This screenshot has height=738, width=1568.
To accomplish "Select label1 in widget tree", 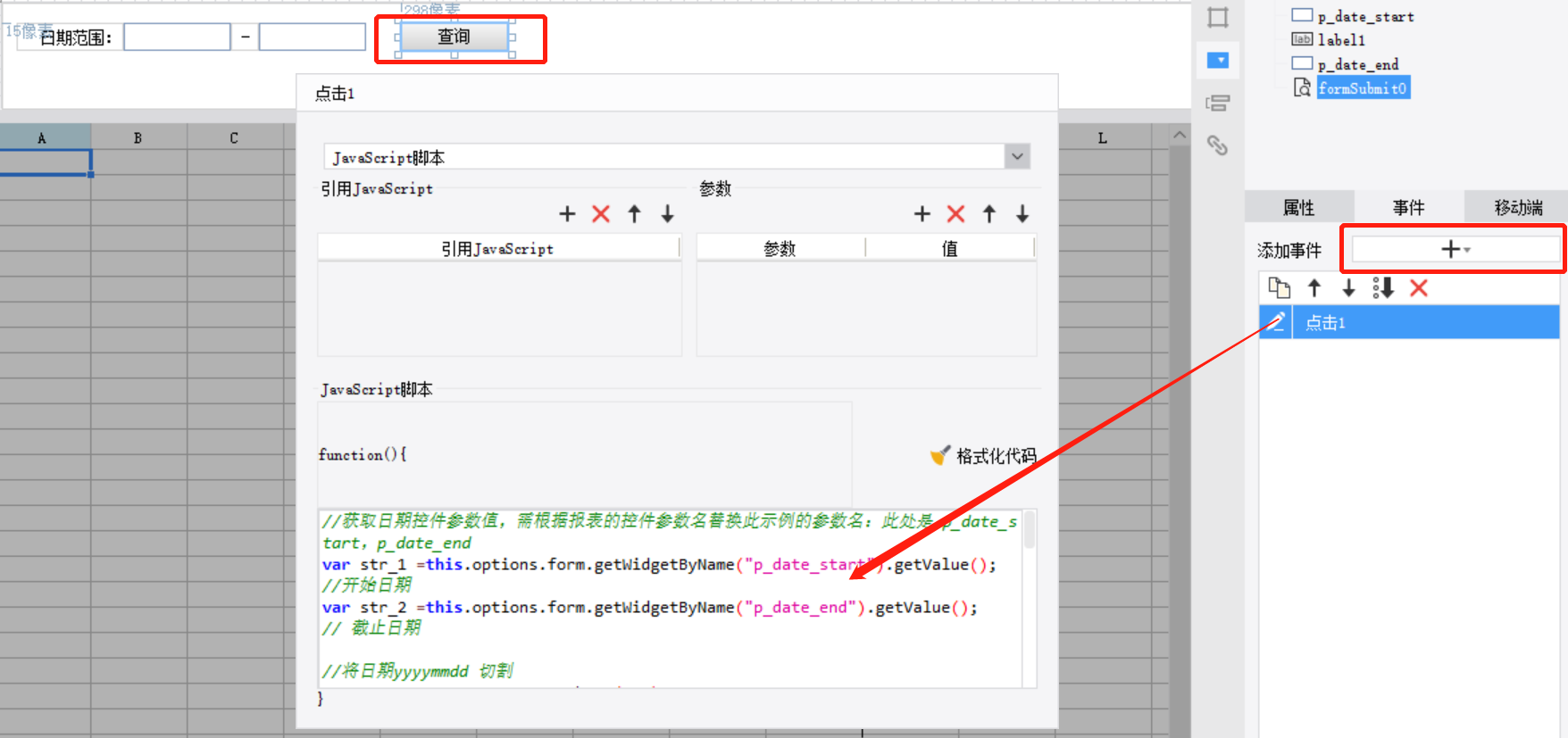I will tap(1341, 40).
